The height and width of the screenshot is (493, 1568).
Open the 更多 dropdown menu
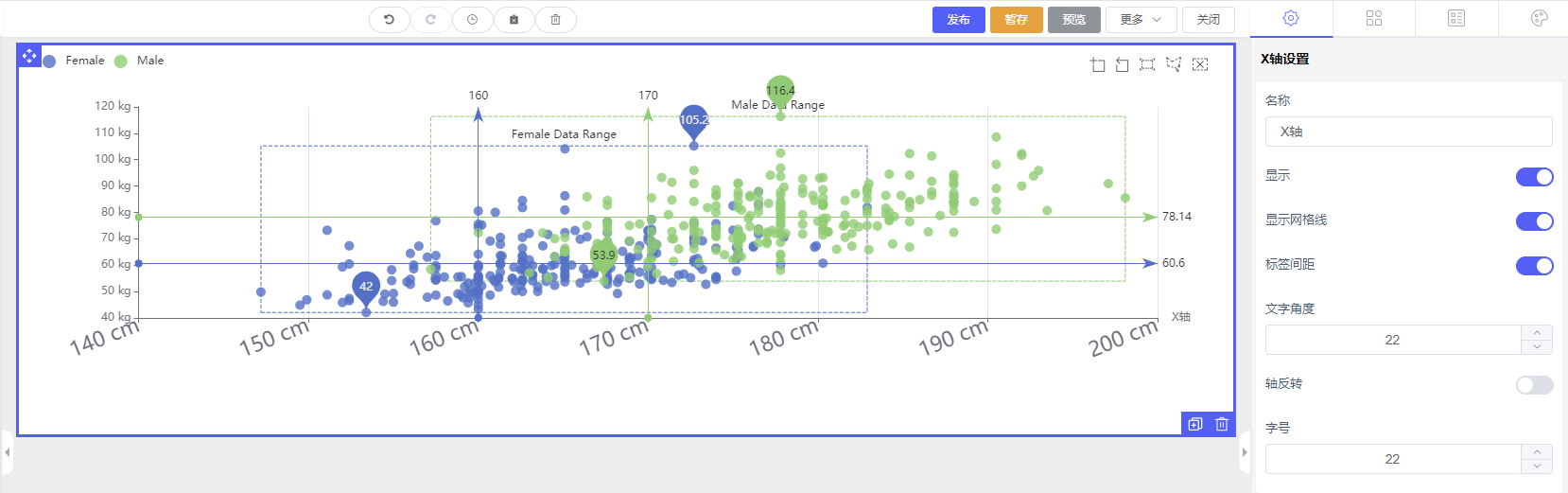[x=1141, y=20]
